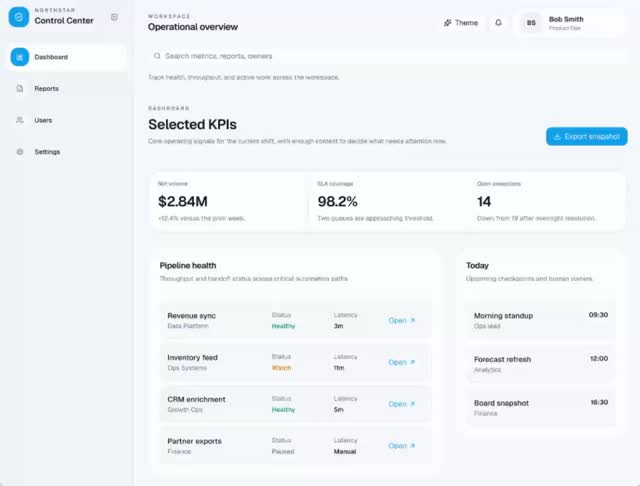Select the Dashboard icon in the sidebar
640x486 pixels.
[x=20, y=57]
